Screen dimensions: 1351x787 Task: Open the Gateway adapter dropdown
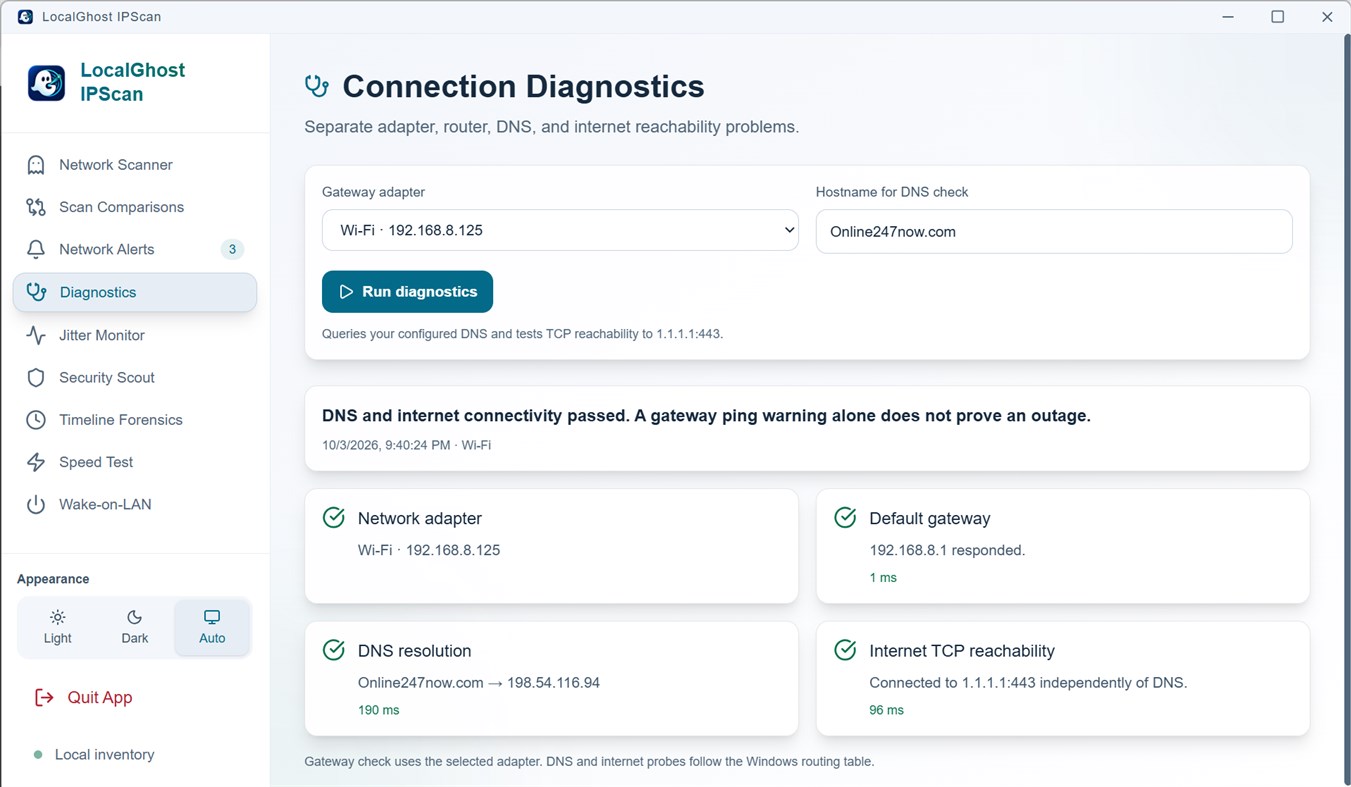tap(560, 230)
